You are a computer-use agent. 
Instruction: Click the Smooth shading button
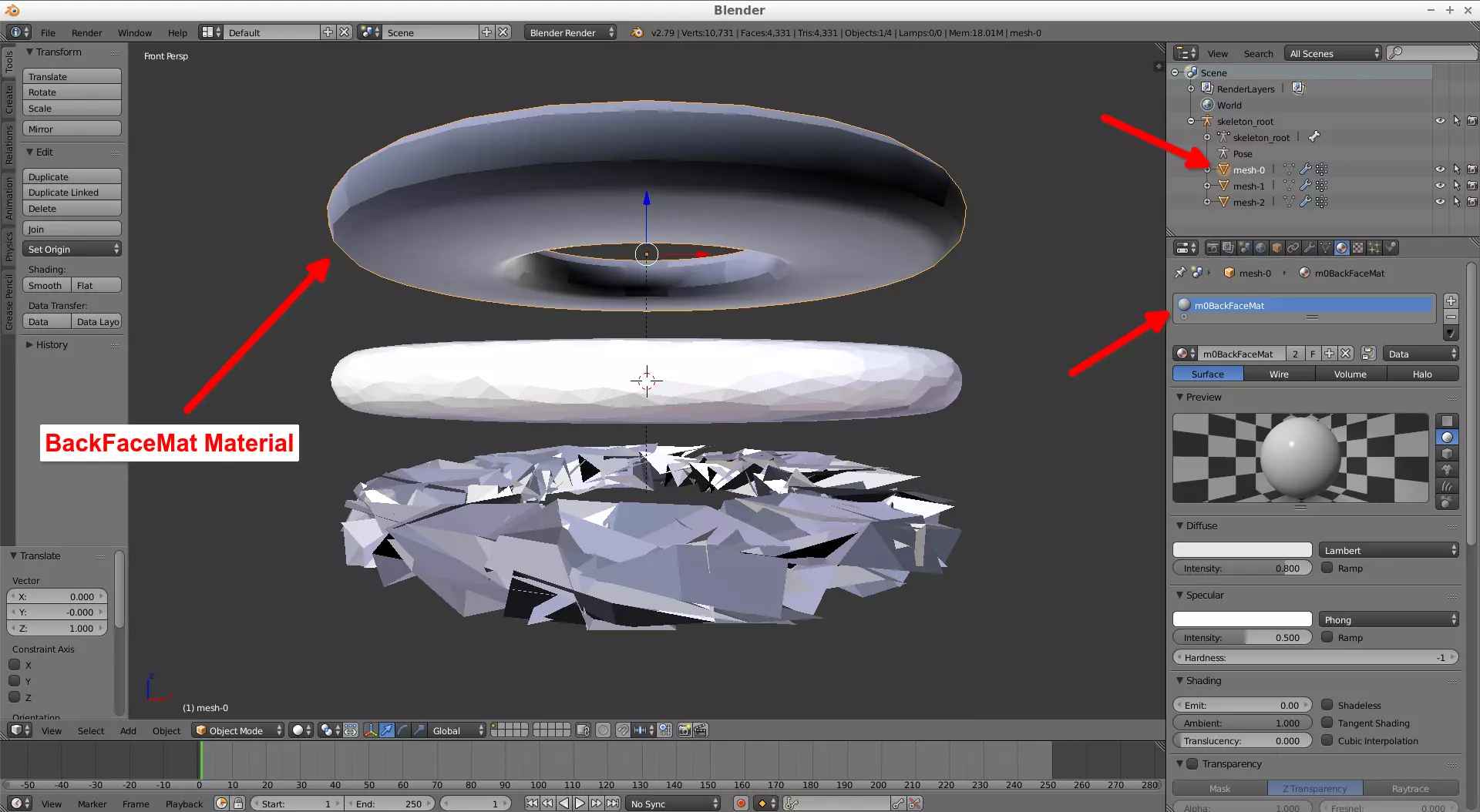[x=46, y=285]
